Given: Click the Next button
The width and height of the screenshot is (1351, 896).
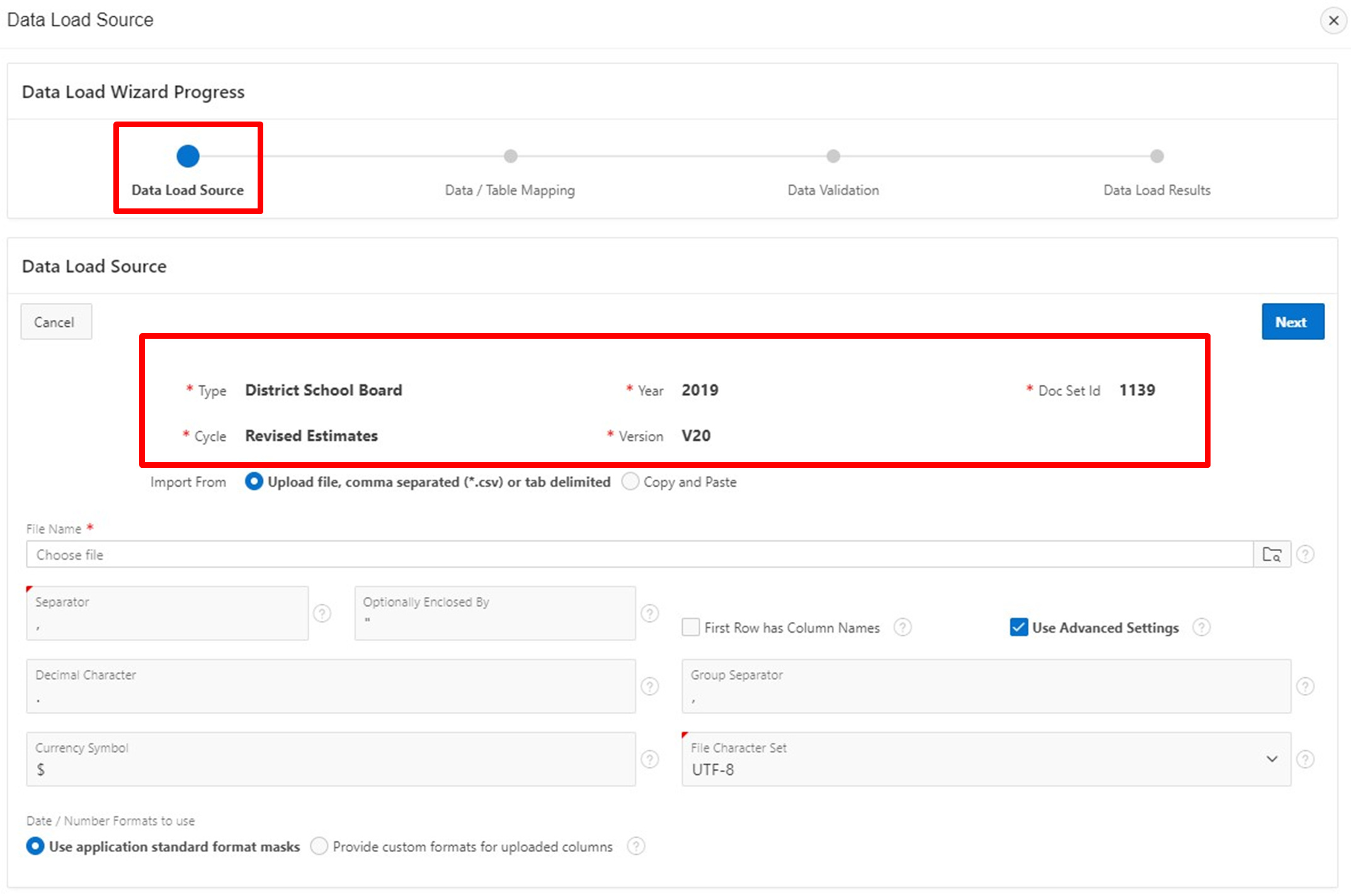Looking at the screenshot, I should tap(1292, 322).
